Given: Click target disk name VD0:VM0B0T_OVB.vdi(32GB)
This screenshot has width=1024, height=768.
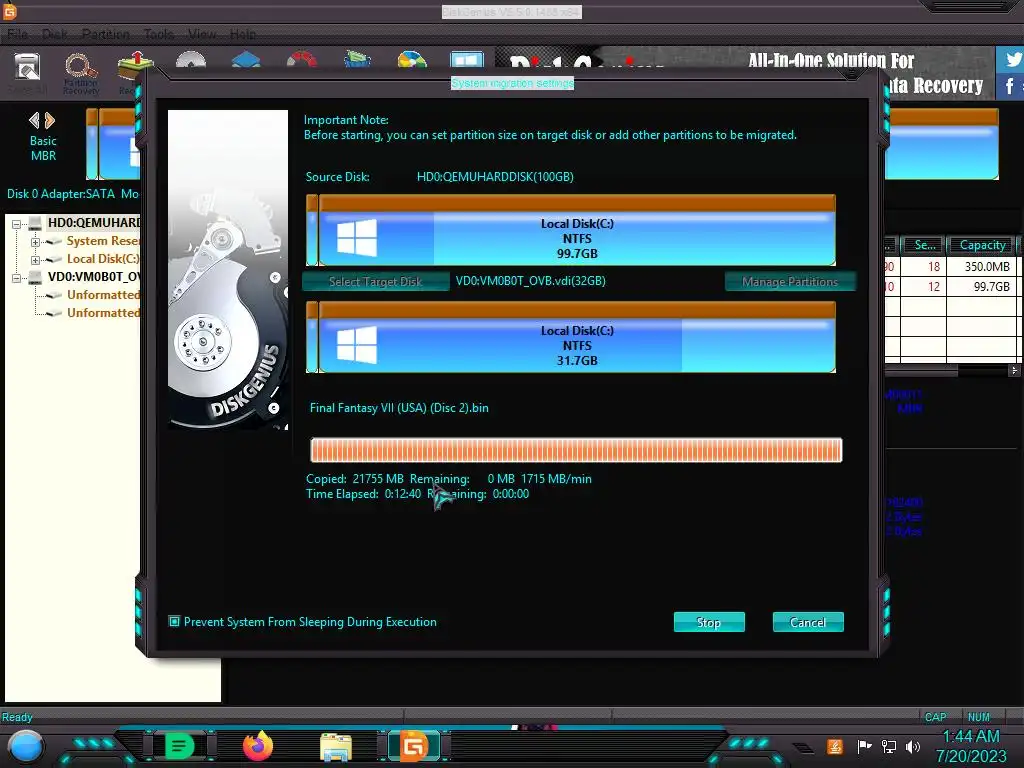Looking at the screenshot, I should pyautogui.click(x=530, y=281).
